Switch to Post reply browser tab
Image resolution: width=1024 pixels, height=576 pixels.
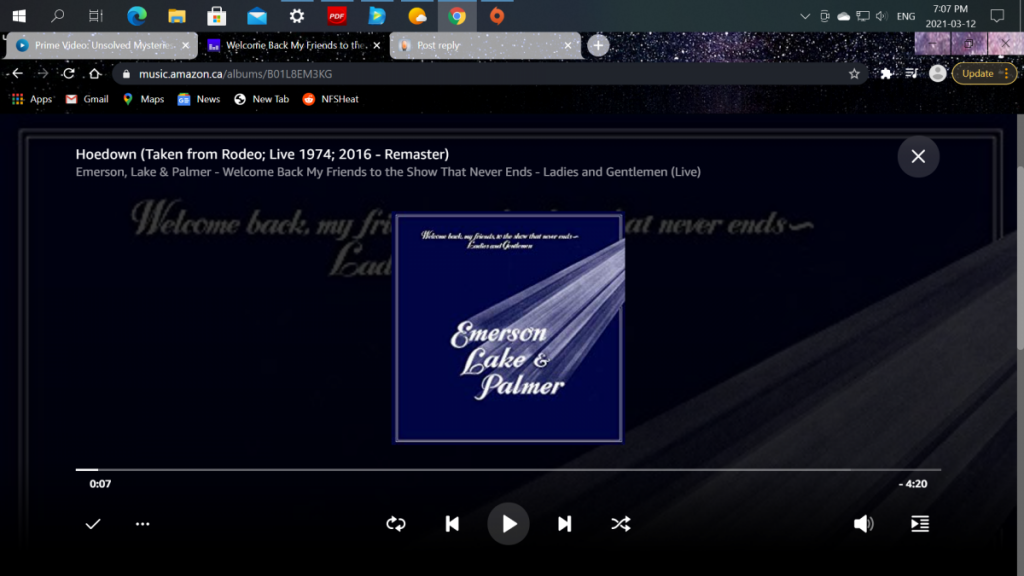click(x=478, y=45)
